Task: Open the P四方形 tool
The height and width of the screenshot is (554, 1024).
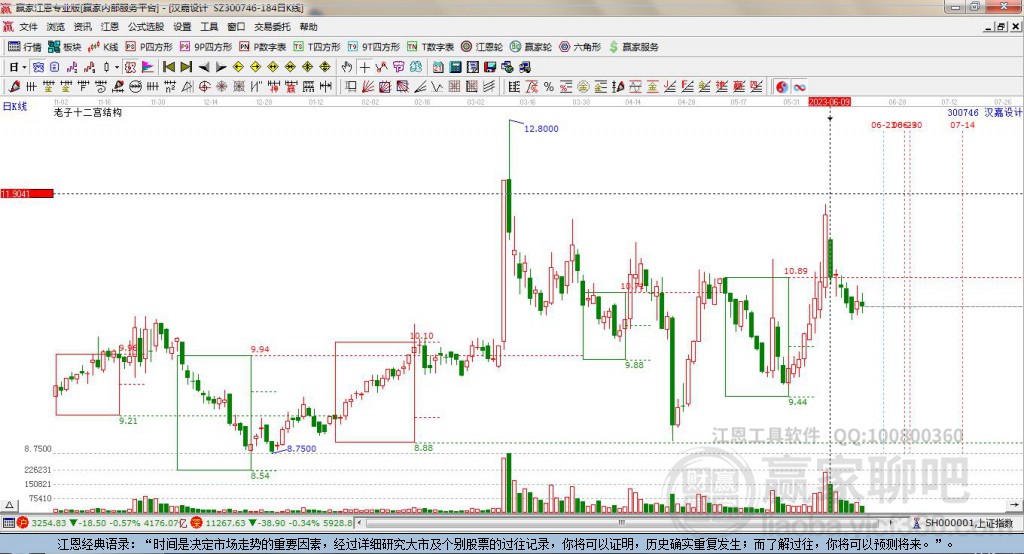Action: 149,47
